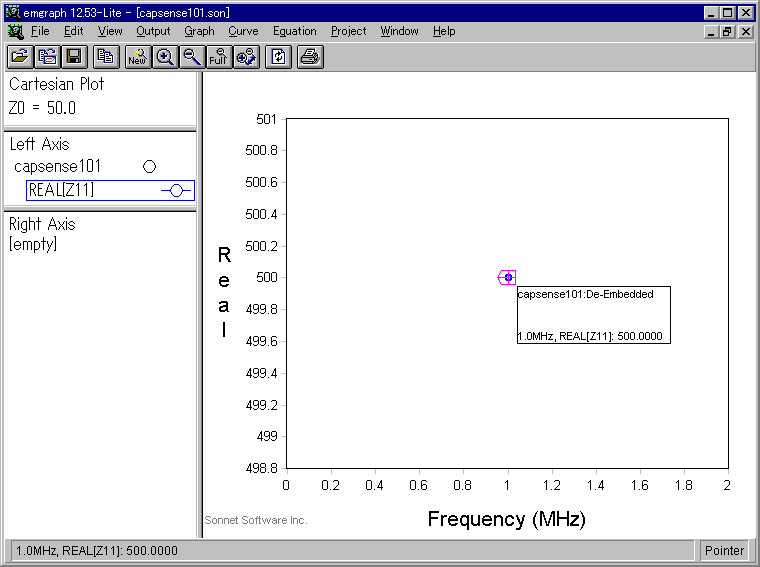Click the Copy toolbar icon
This screenshot has height=567, width=760.
click(106, 57)
